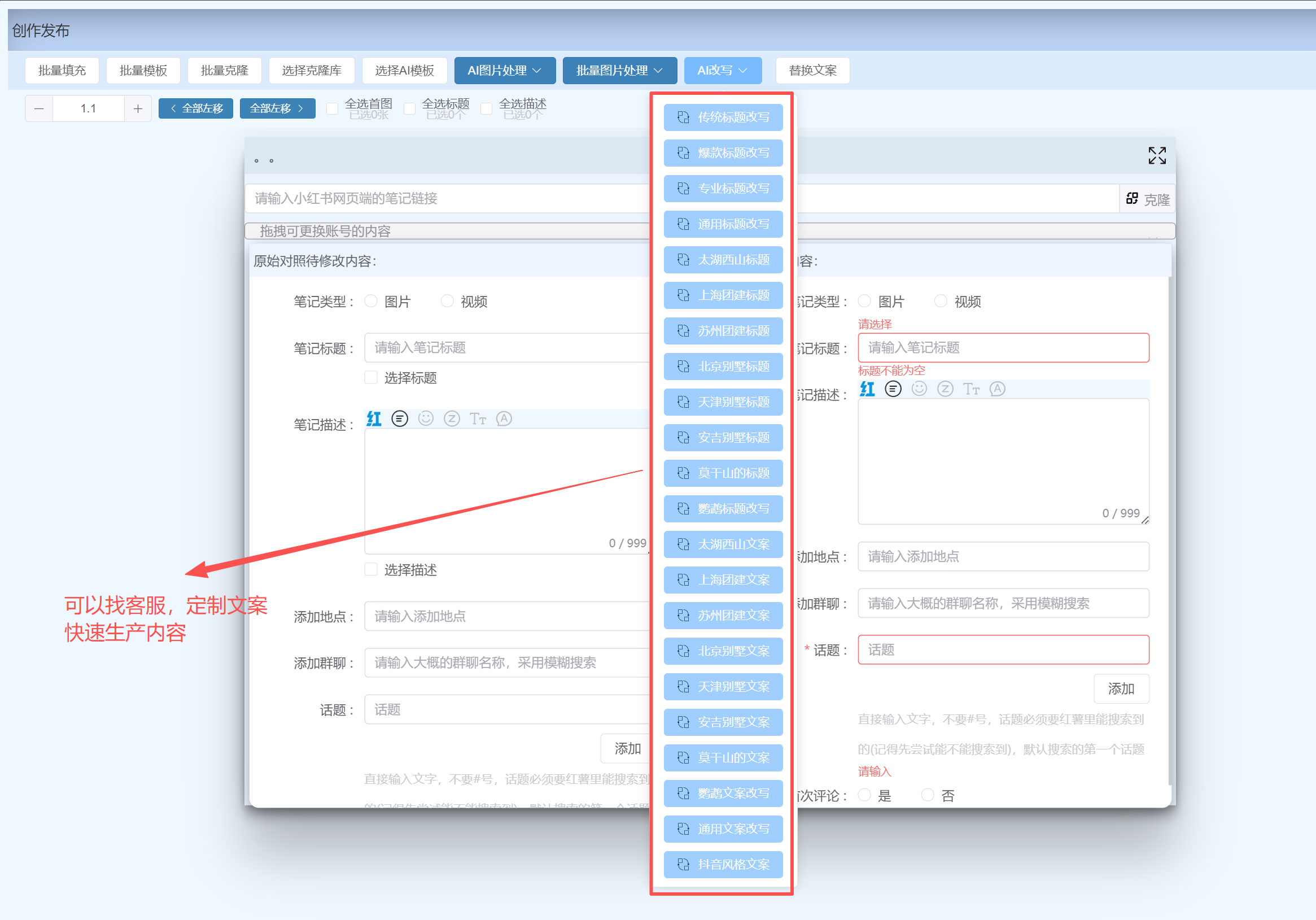
Task: Click the plus stepper next to 1.1
Action: click(x=138, y=109)
